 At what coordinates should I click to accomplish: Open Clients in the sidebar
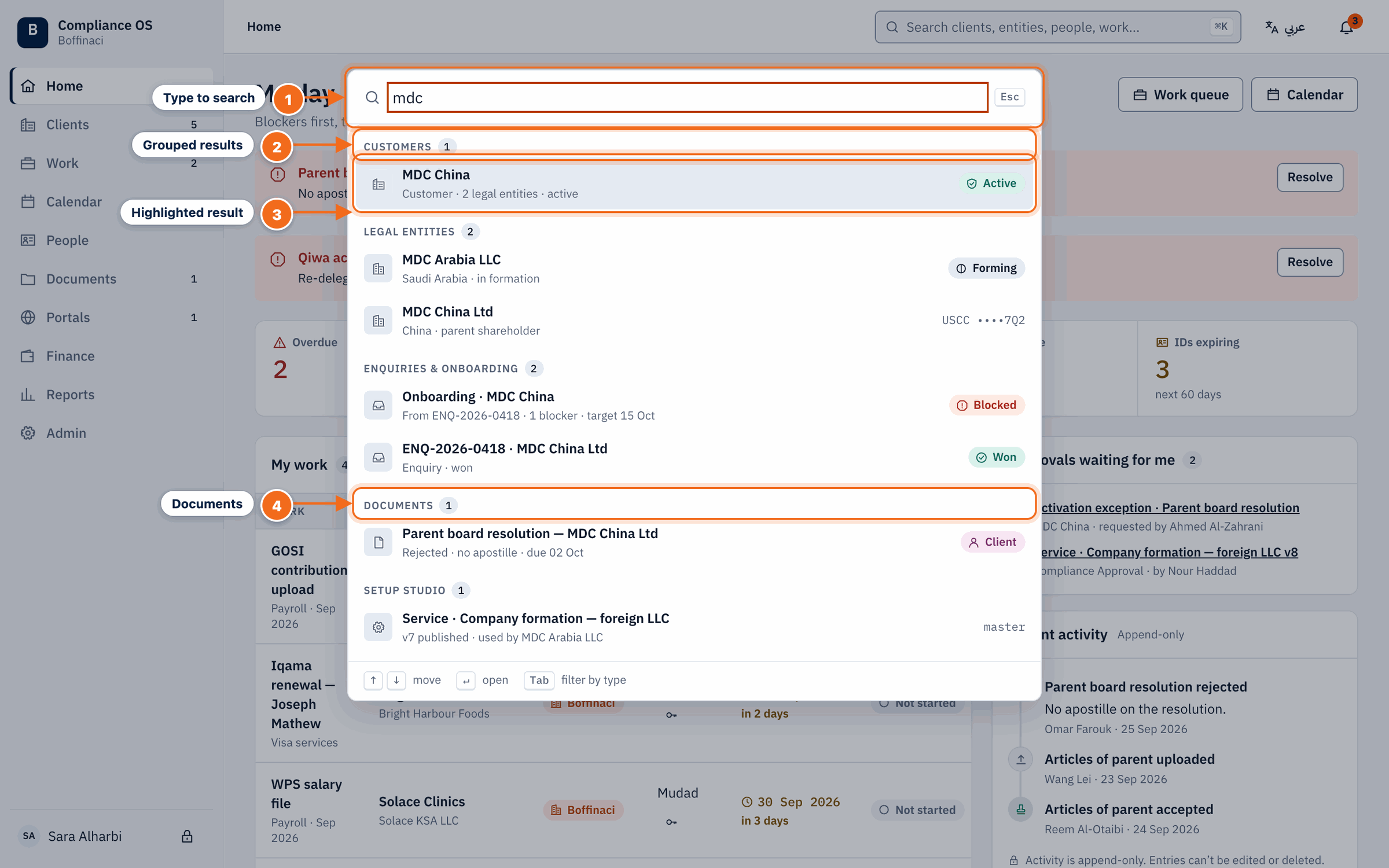coord(111,124)
